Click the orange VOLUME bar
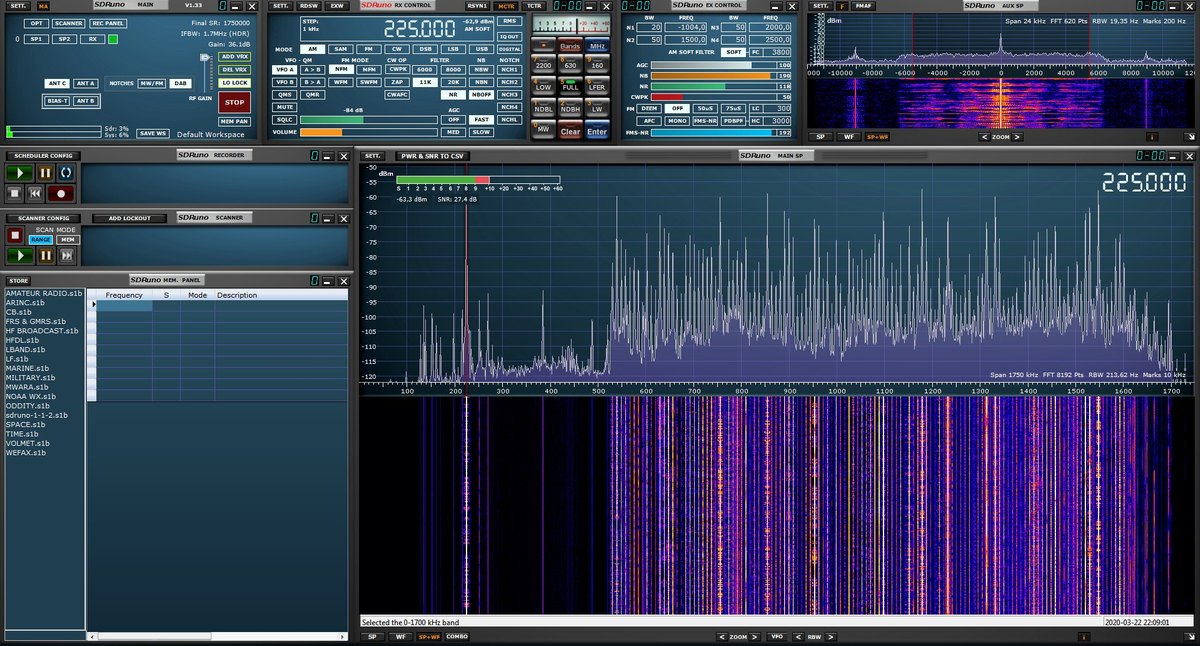Screen dimensions: 1200x646 369,132
